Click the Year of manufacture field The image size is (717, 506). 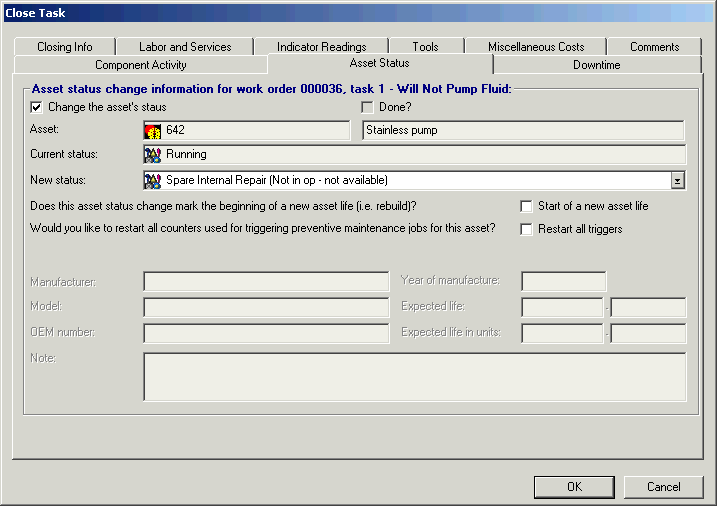pos(563,282)
